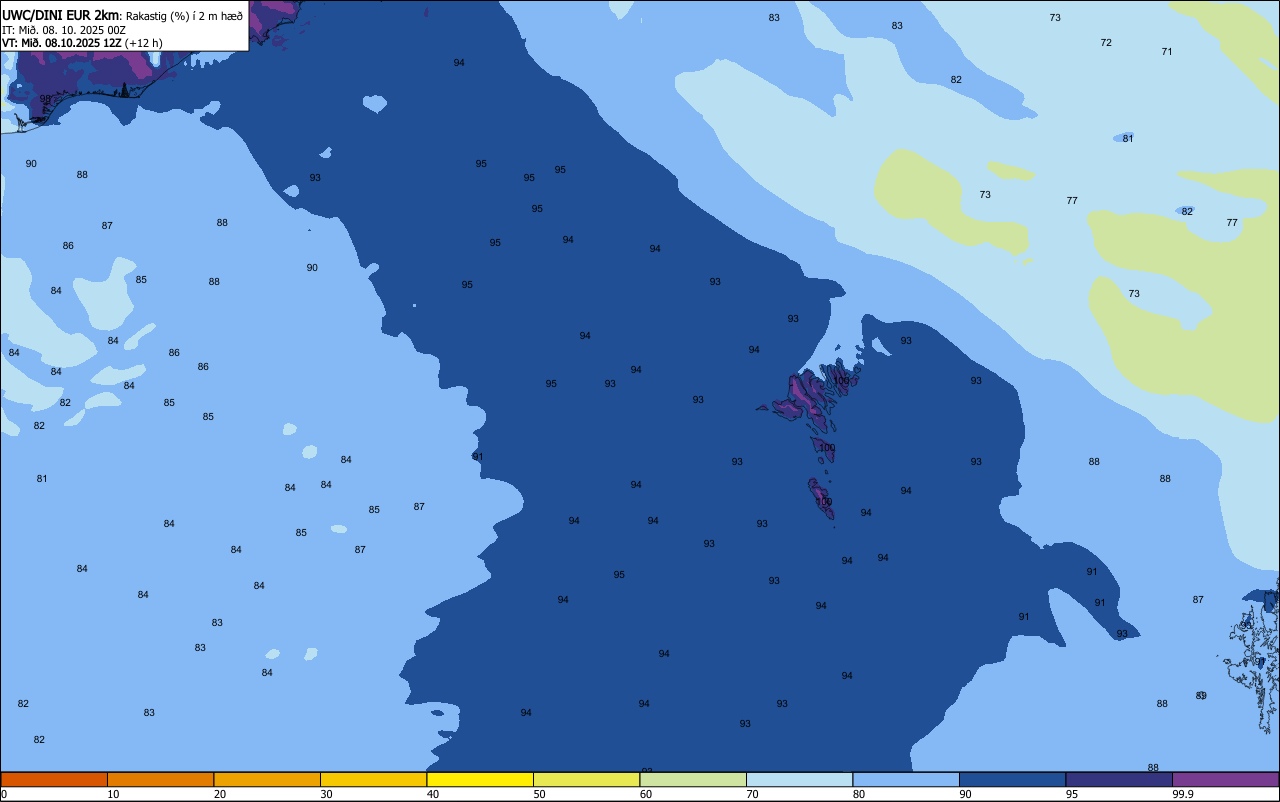This screenshot has width=1280, height=802.
Task: Click the 100 label on the northernmost purple island
Action: (x=841, y=381)
